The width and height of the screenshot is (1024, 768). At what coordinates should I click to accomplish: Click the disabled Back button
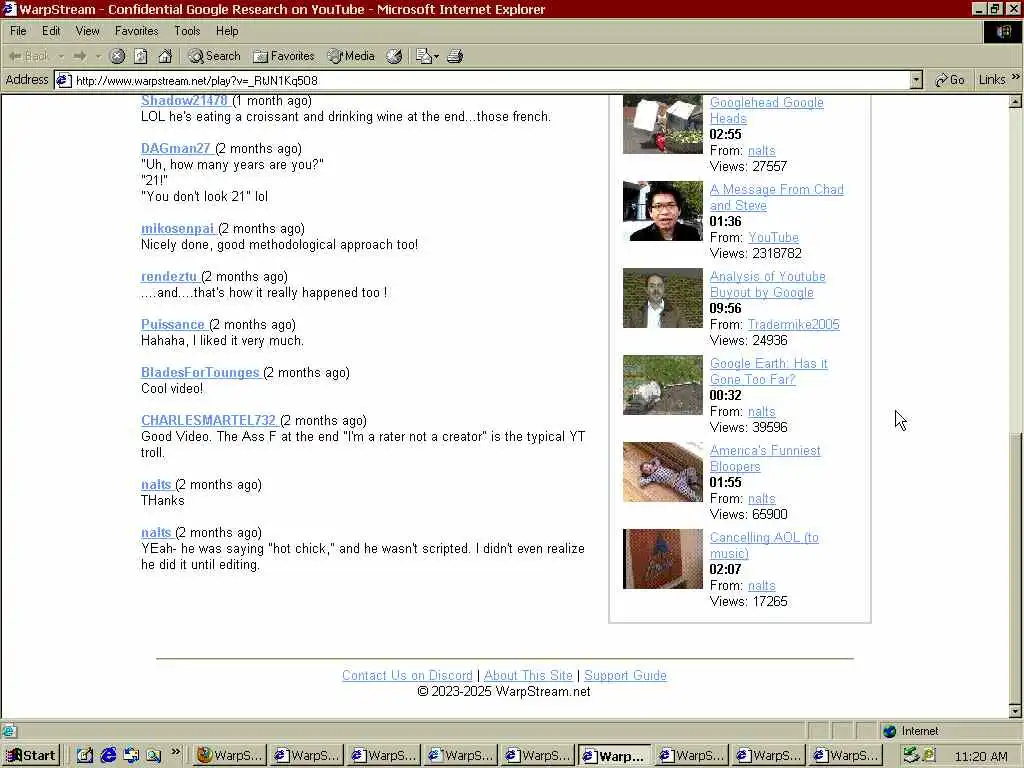(29, 56)
